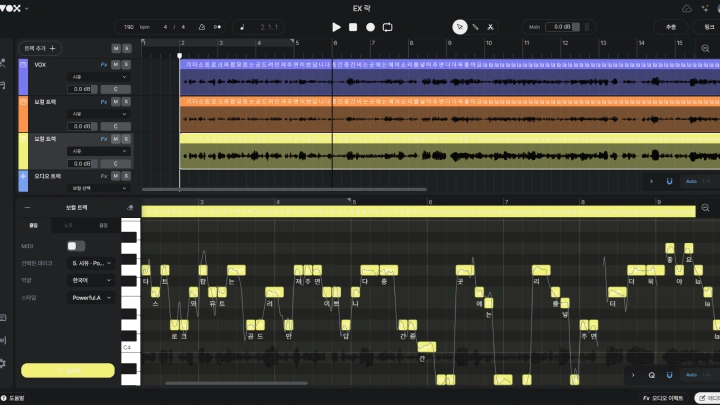Click the yellow track color icon
The height and width of the screenshot is (405, 720).
tap(23, 139)
